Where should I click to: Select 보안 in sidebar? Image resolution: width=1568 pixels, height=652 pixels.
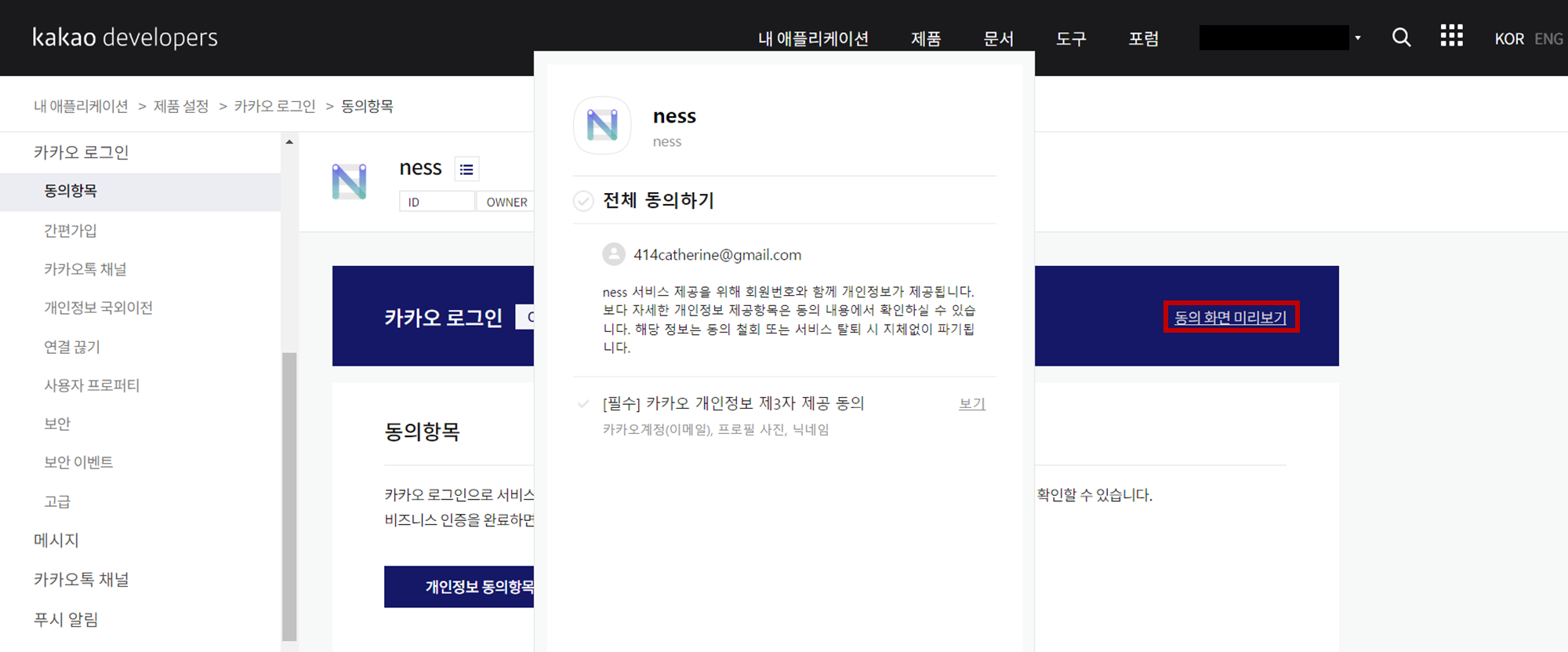pyautogui.click(x=57, y=424)
